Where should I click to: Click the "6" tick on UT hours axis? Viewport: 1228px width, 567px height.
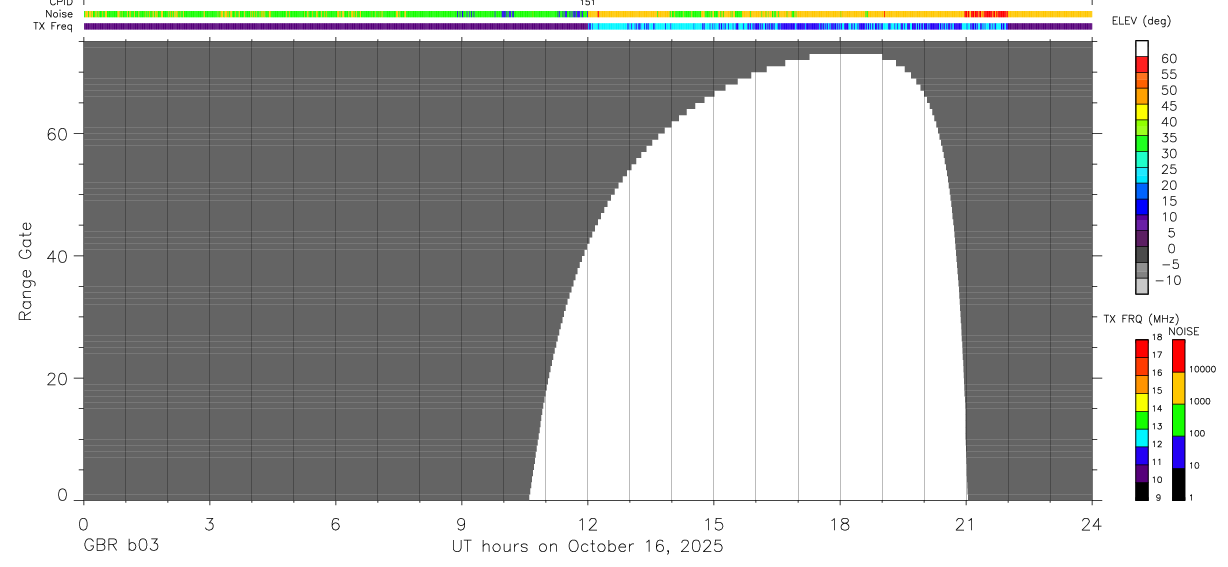(x=335, y=523)
